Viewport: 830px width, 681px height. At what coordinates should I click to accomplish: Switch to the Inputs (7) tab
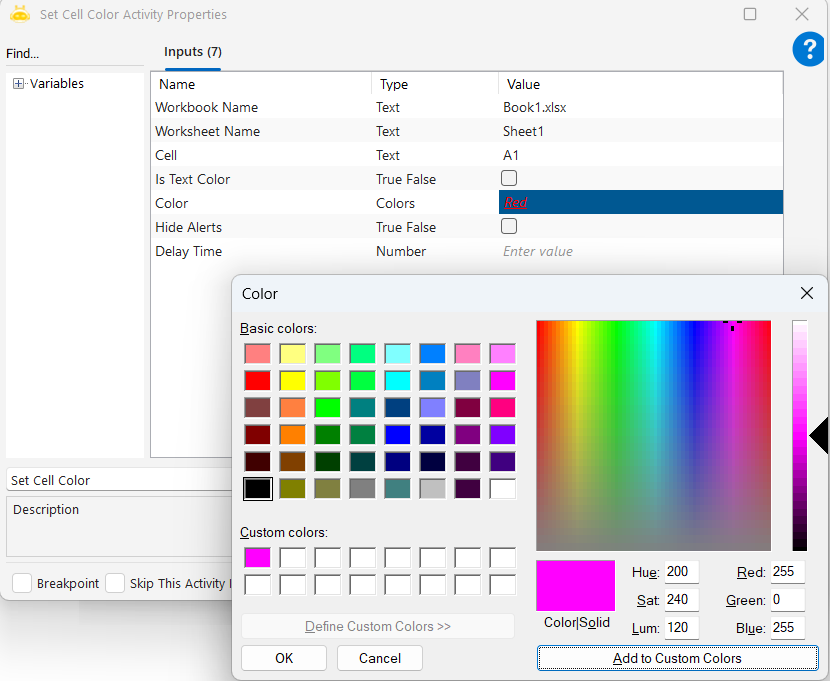192,52
